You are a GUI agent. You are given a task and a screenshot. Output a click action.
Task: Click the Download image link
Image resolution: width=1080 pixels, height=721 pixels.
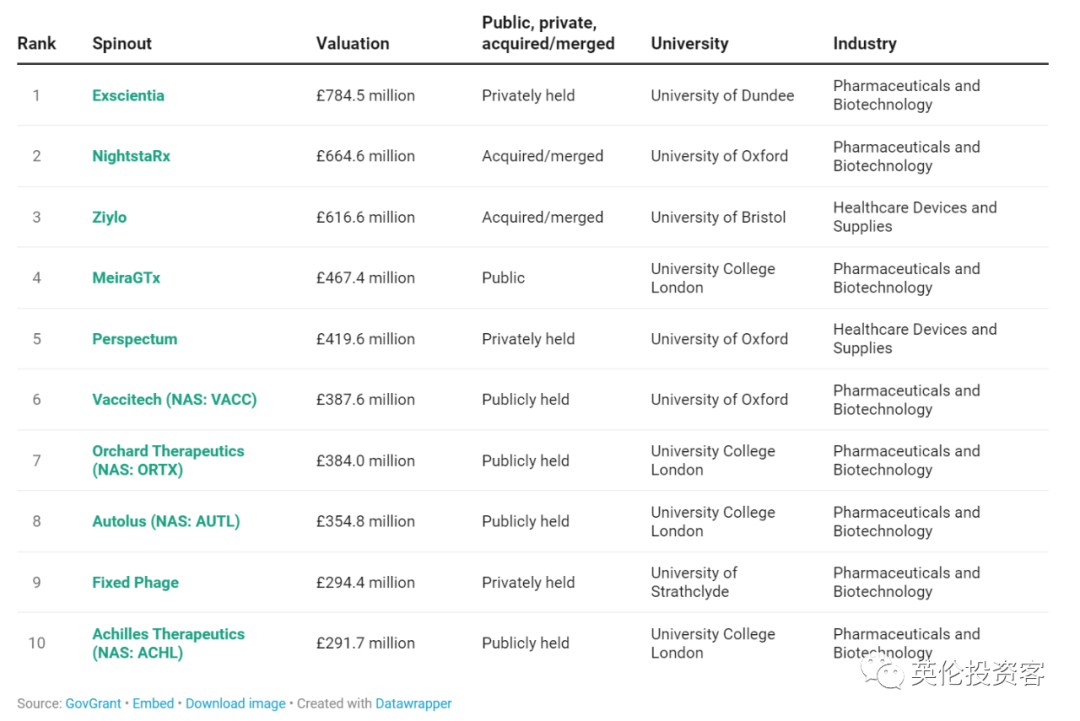click(235, 703)
